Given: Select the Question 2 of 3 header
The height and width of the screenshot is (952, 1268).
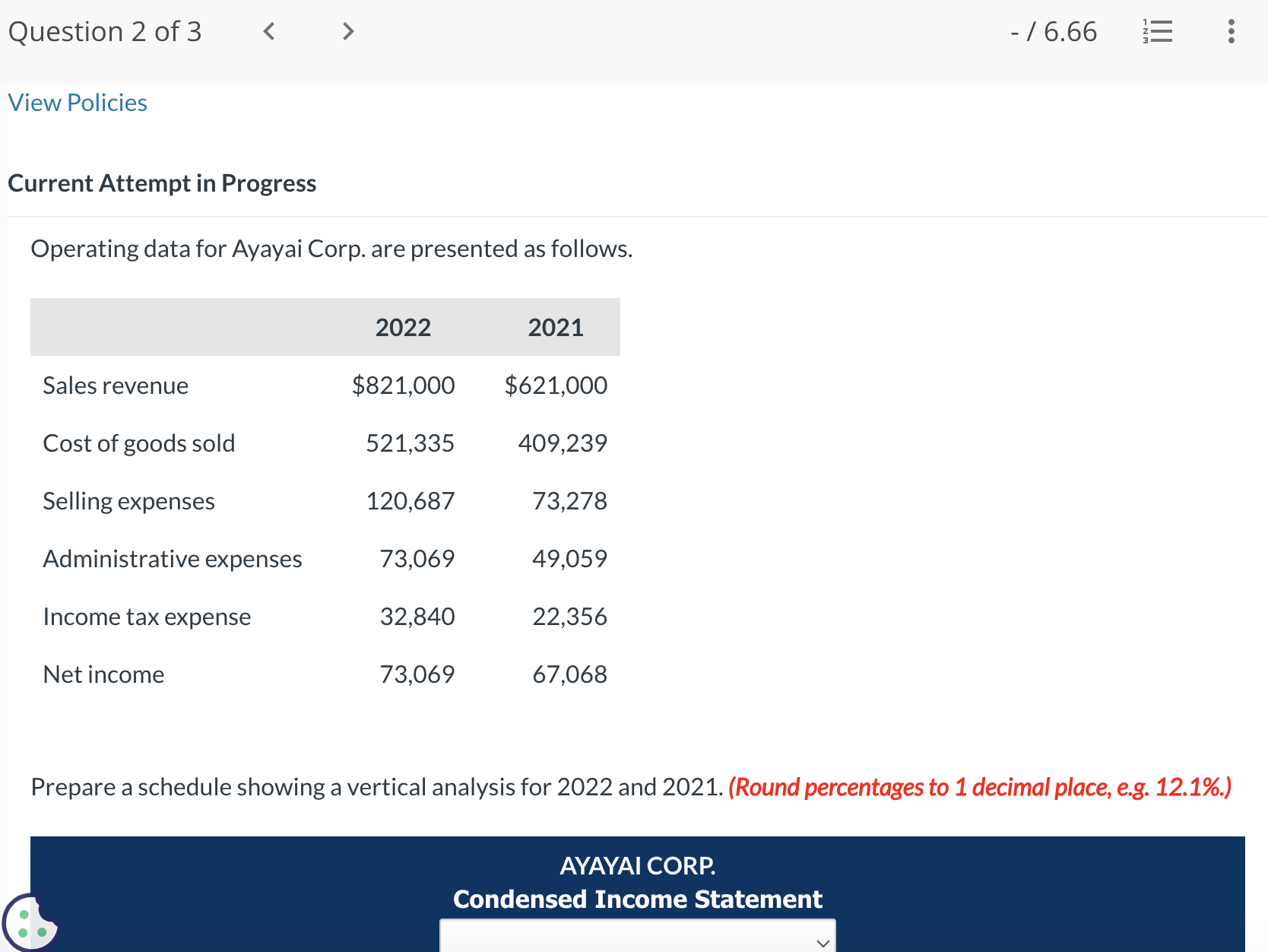Looking at the screenshot, I should coord(104,31).
